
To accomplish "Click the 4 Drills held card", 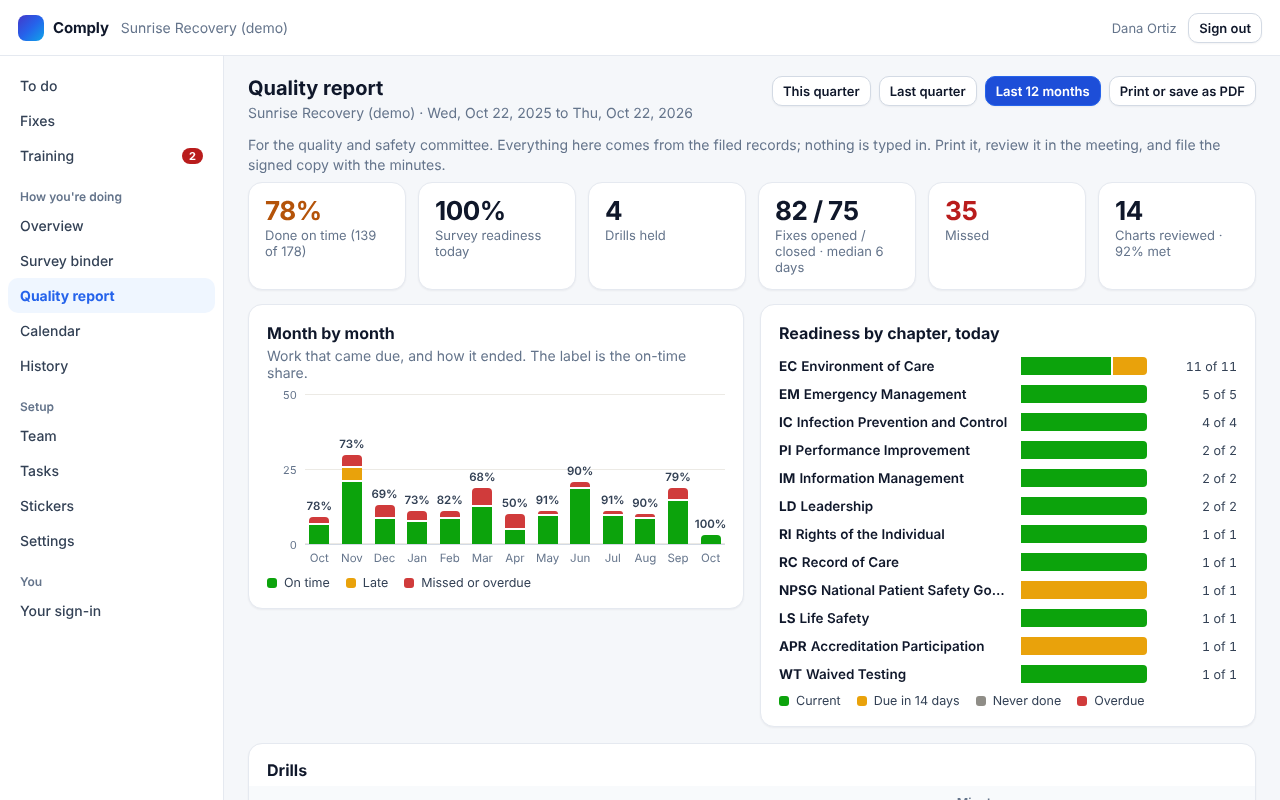I will click(x=667, y=236).
